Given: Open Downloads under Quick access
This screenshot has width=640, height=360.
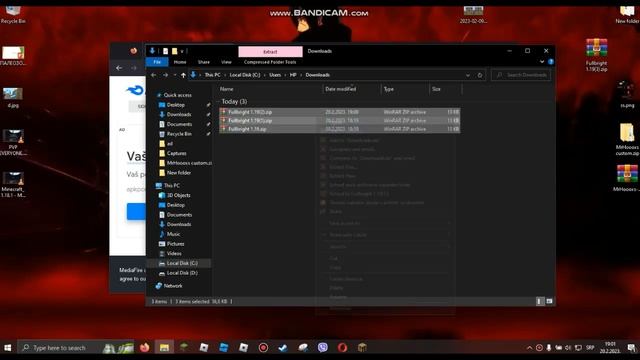Looking at the screenshot, I should [x=179, y=115].
